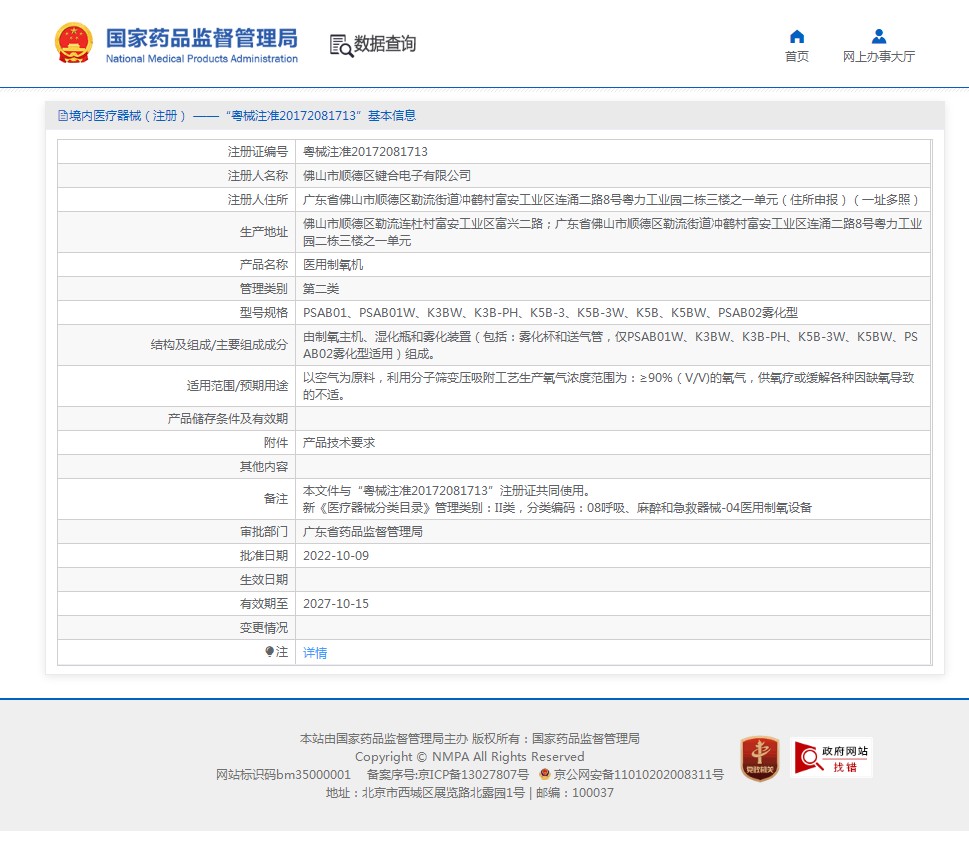Click the 注册人名称 row label

coord(258,176)
